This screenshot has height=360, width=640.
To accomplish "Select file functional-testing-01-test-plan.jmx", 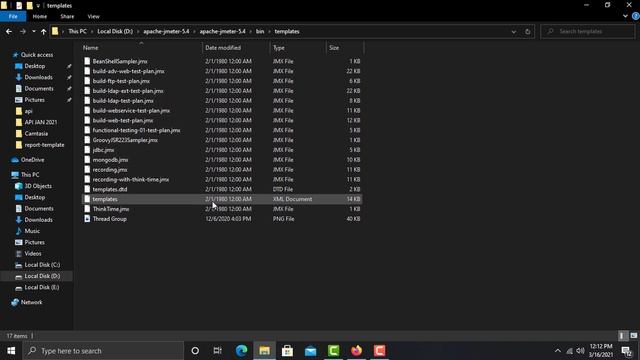I will (136, 130).
